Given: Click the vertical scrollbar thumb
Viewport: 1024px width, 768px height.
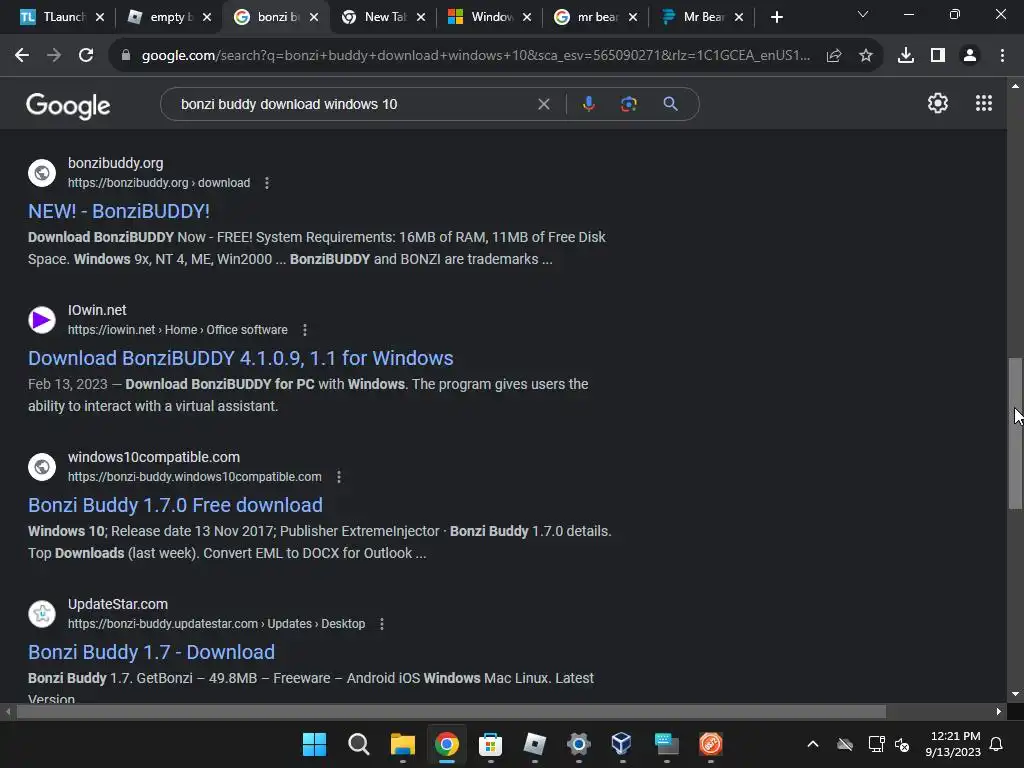Looking at the screenshot, I should [1015, 432].
